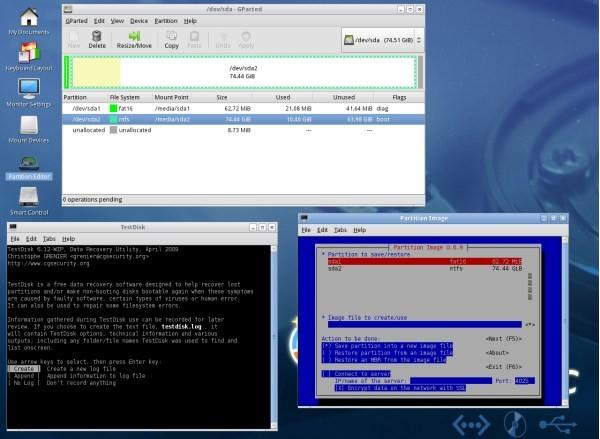Select the [ Append ] option in TestDisk

24,376
